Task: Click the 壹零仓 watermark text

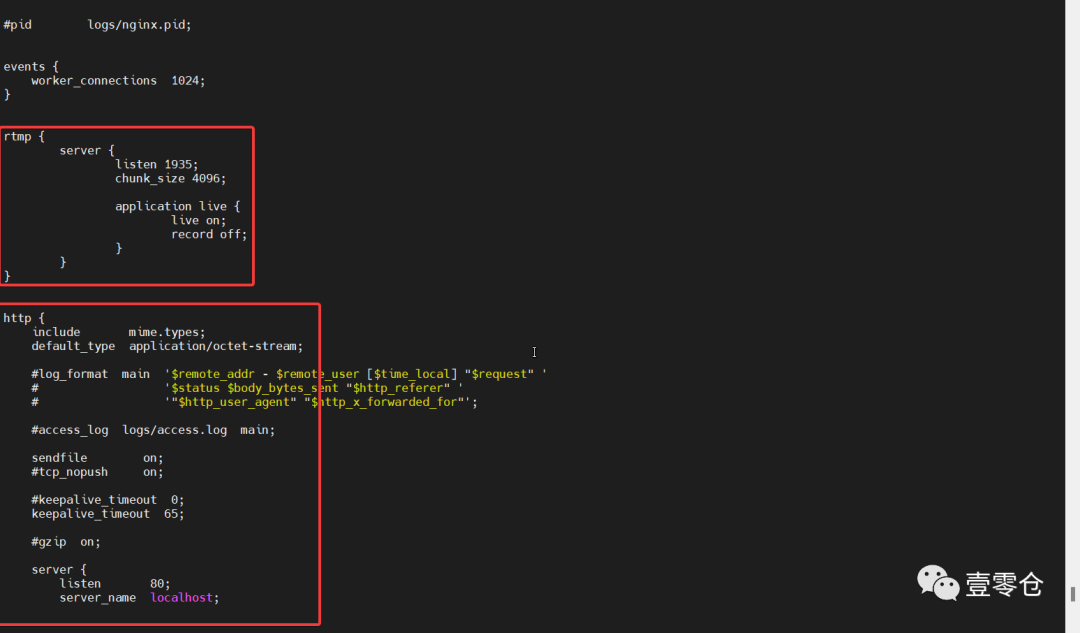Action: [x=1004, y=584]
